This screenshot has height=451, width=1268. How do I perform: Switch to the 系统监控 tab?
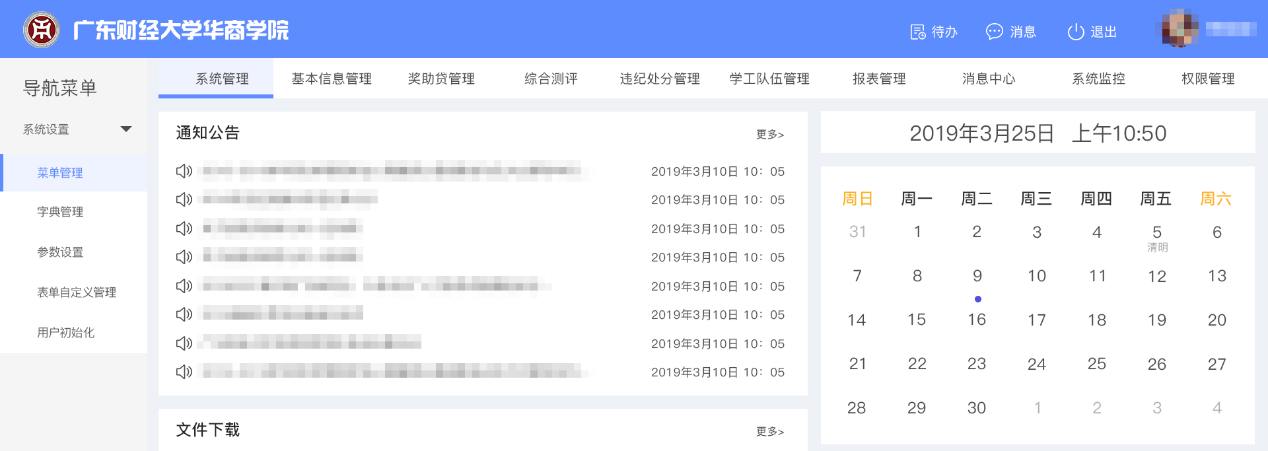tap(1098, 79)
